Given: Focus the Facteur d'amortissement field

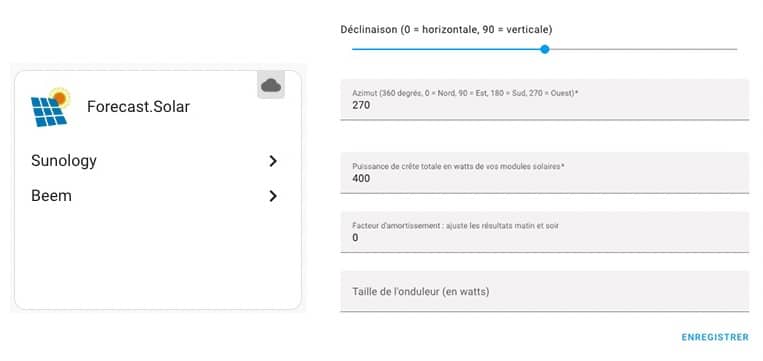Looking at the screenshot, I should (545, 232).
